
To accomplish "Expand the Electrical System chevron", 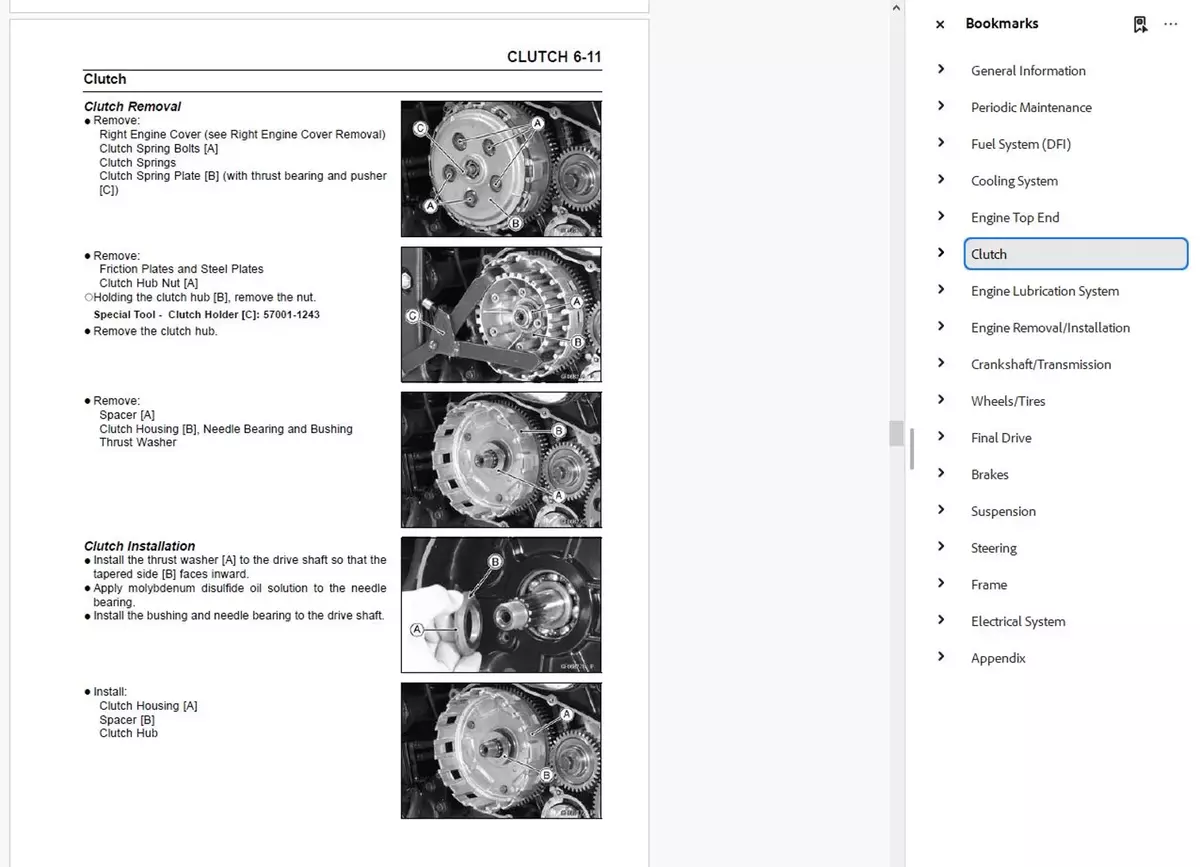I will 941,620.
